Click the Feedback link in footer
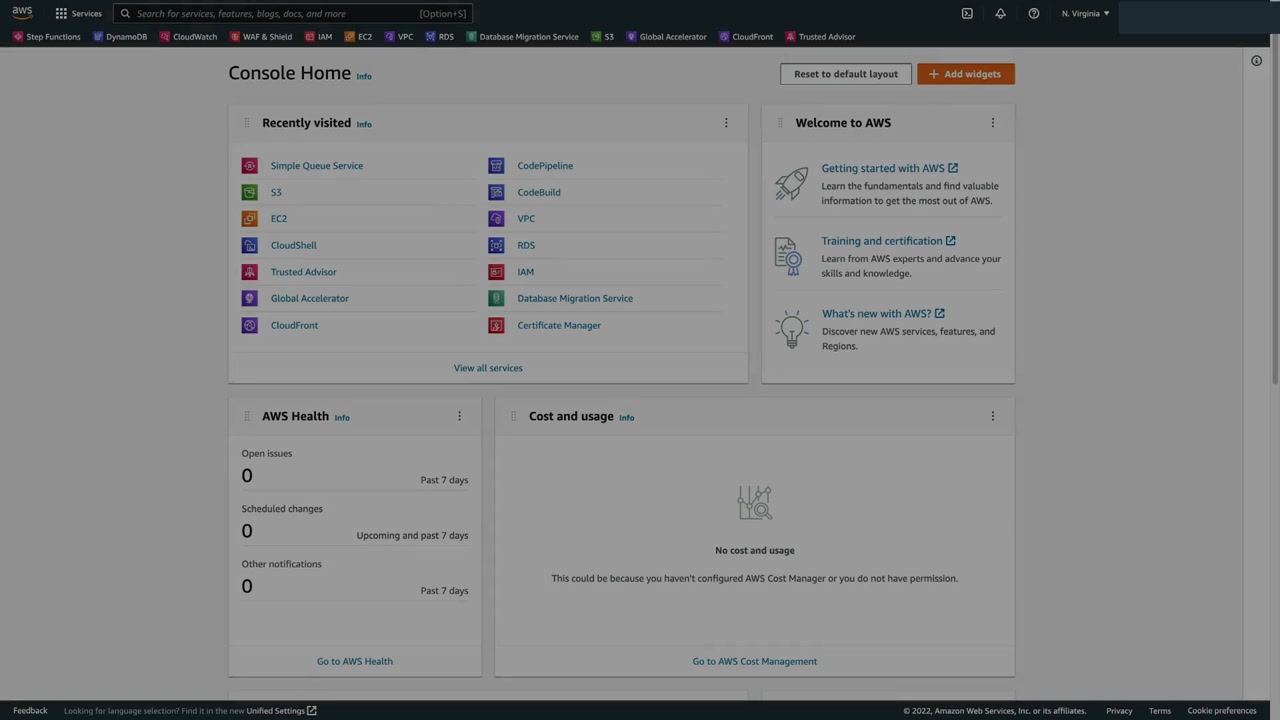The height and width of the screenshot is (720, 1280). click(30, 711)
